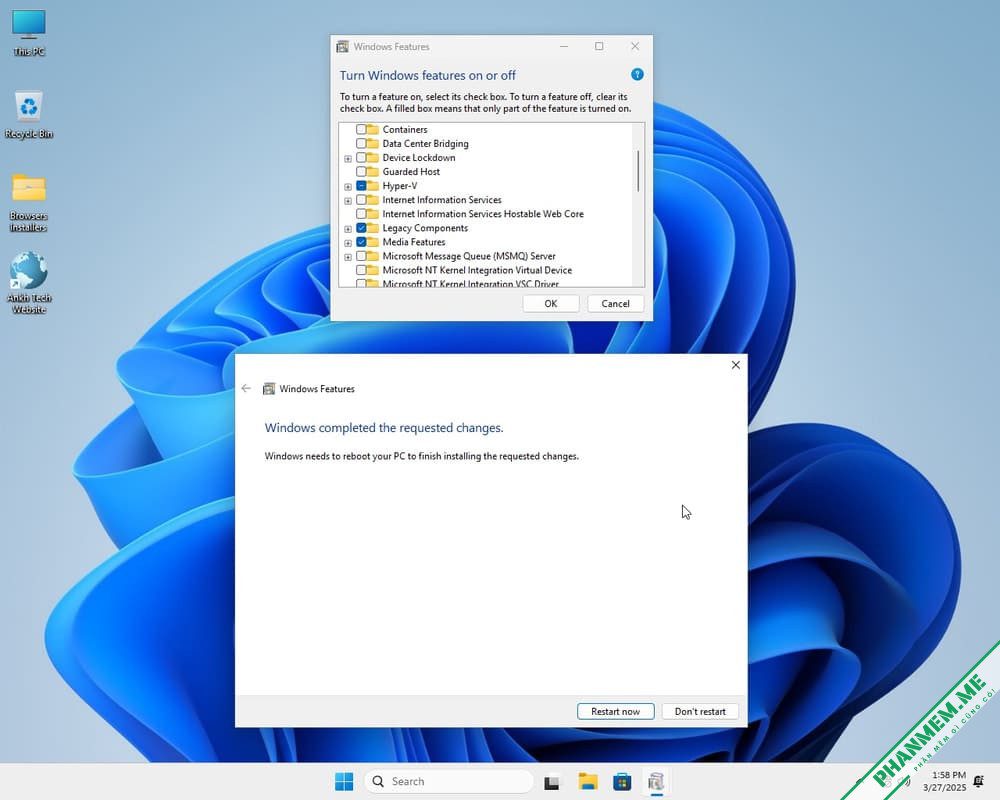Click the Windows Features taskbar icon
Viewport: 1000px width, 800px height.
click(656, 781)
